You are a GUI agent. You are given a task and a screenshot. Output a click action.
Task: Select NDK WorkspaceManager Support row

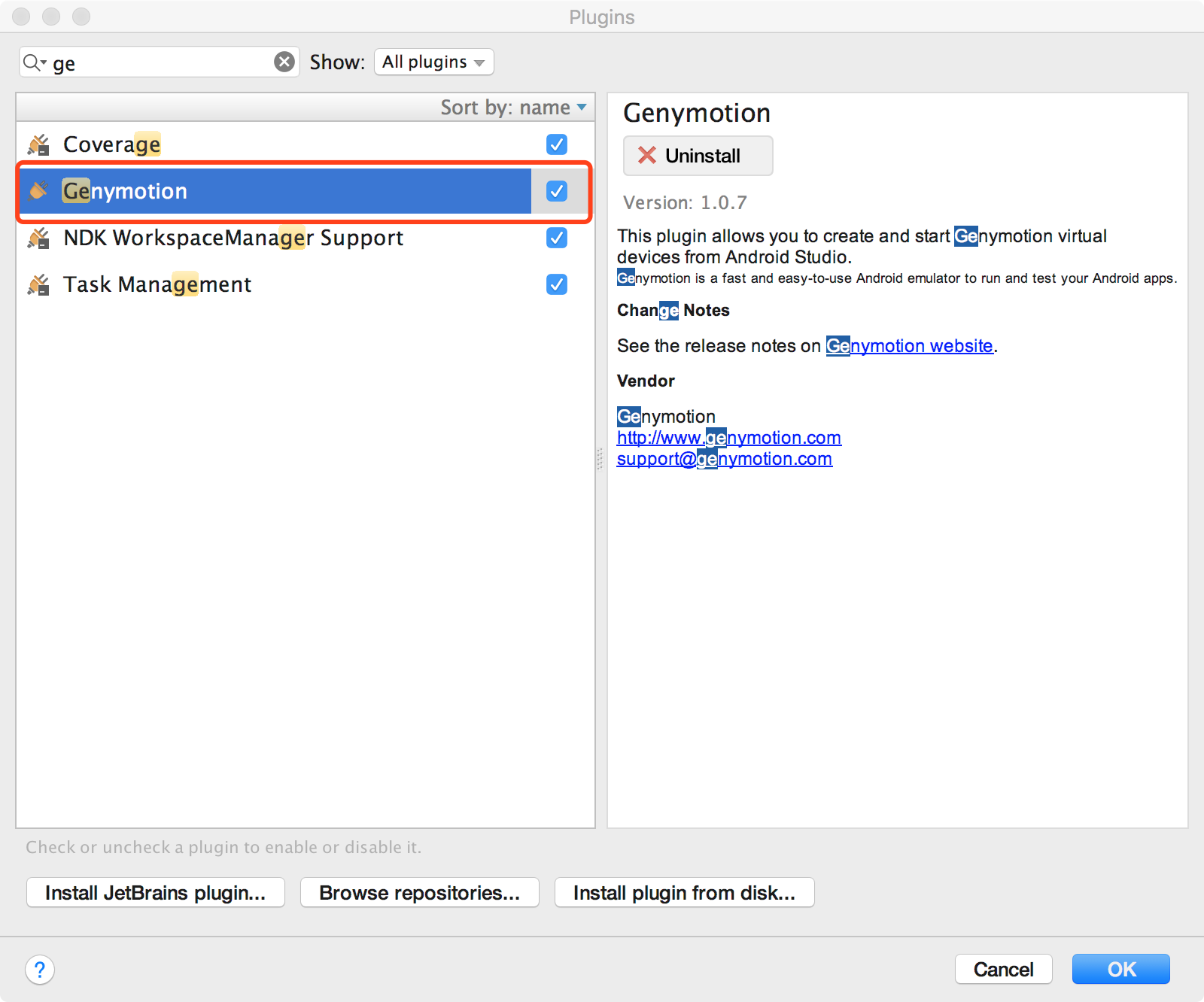(x=306, y=238)
